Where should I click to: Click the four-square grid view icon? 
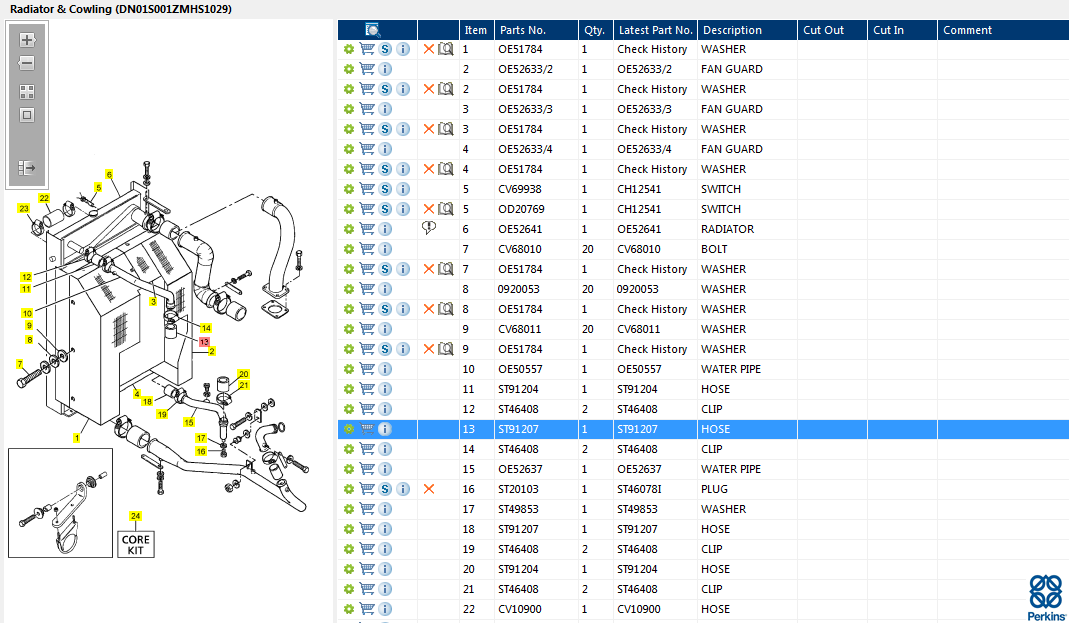point(27,92)
